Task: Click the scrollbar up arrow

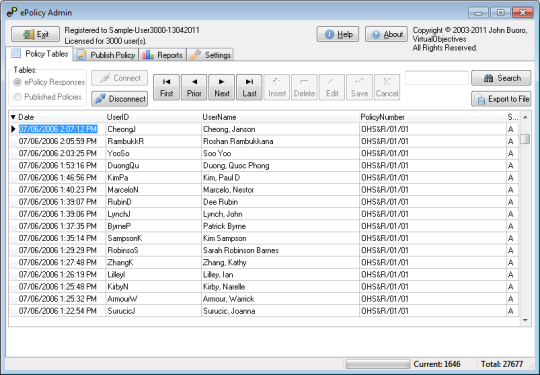Action: coord(525,117)
